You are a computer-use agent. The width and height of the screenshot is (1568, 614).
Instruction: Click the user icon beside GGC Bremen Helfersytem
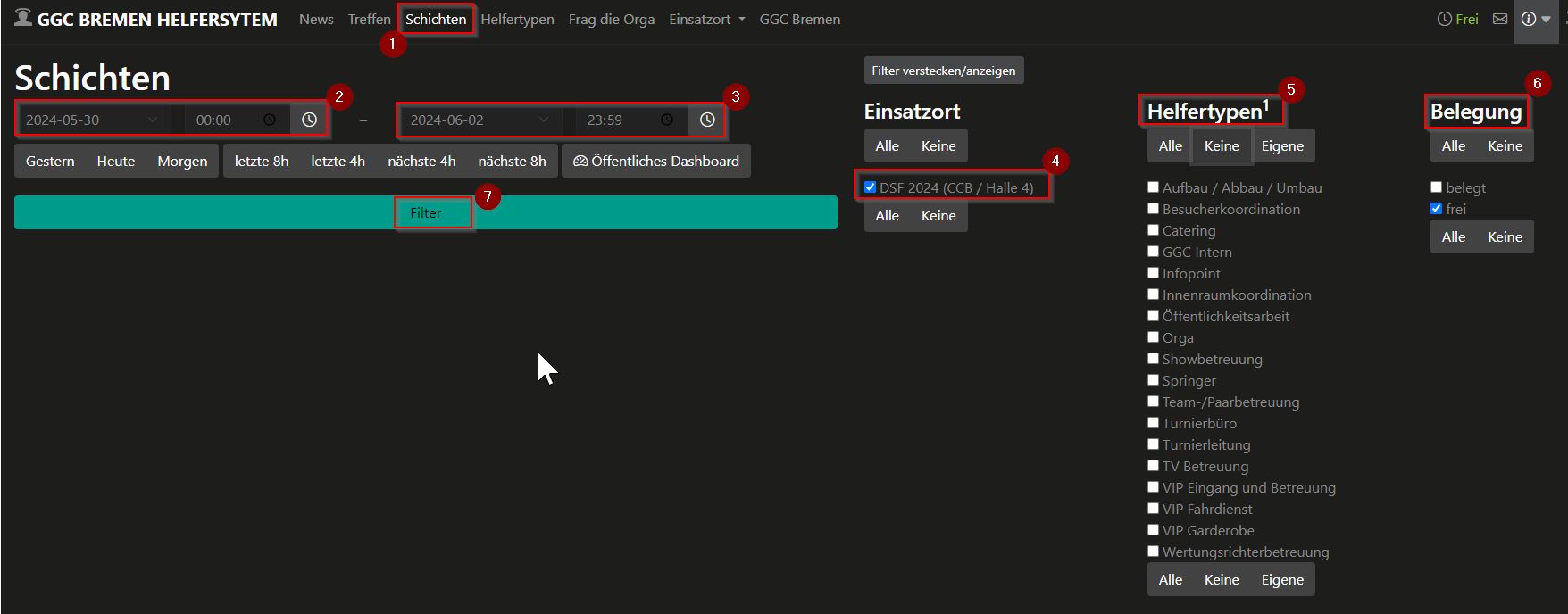(23, 18)
